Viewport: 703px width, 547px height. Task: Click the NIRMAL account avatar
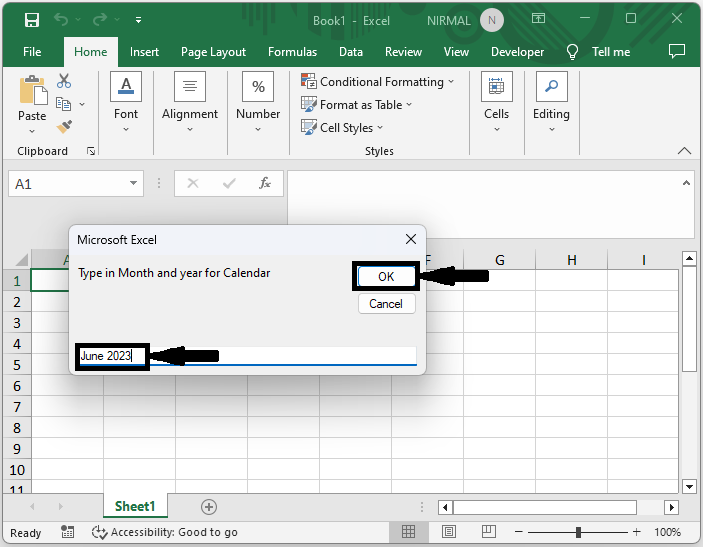point(491,20)
